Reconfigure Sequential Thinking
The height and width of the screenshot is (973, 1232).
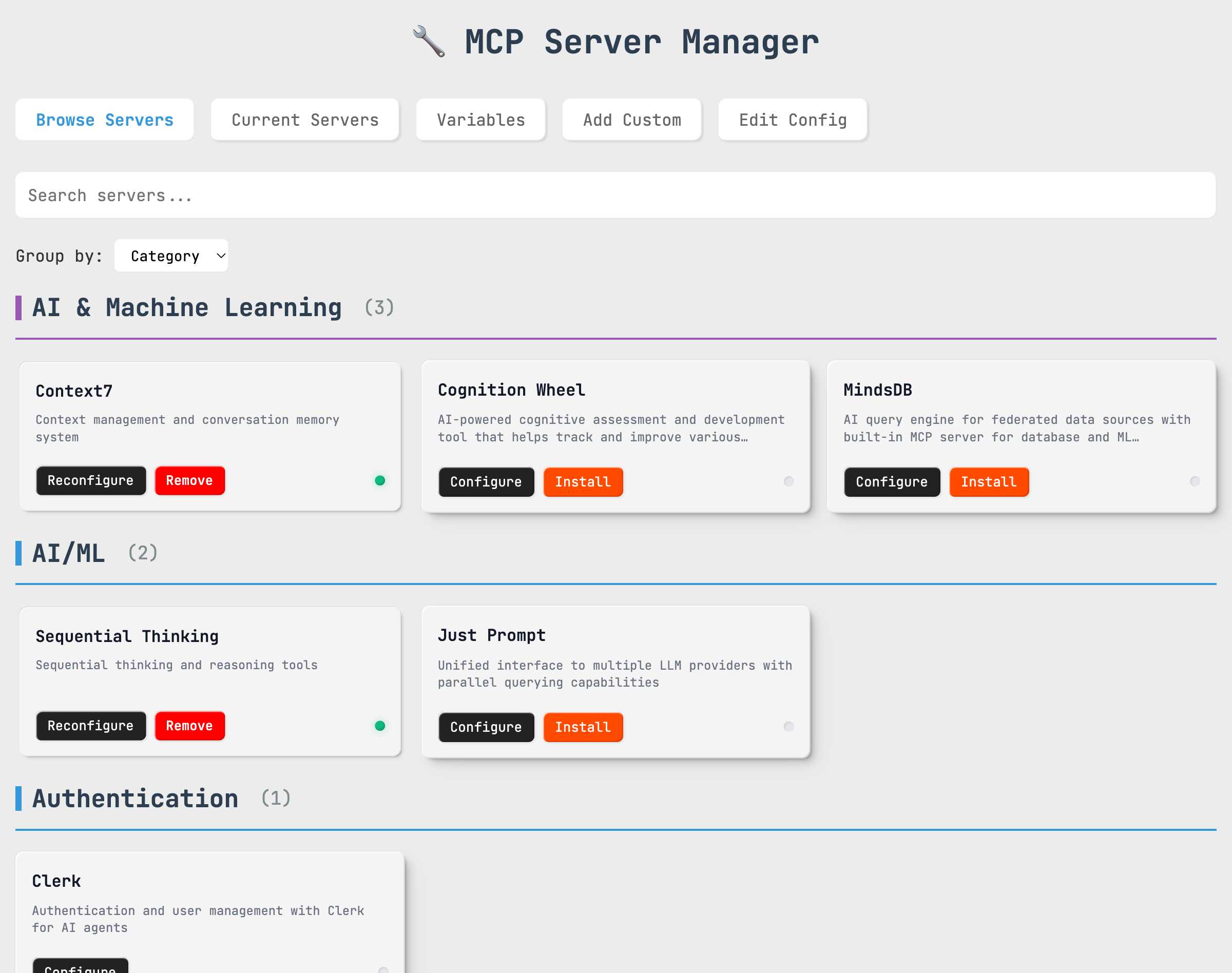[91, 726]
